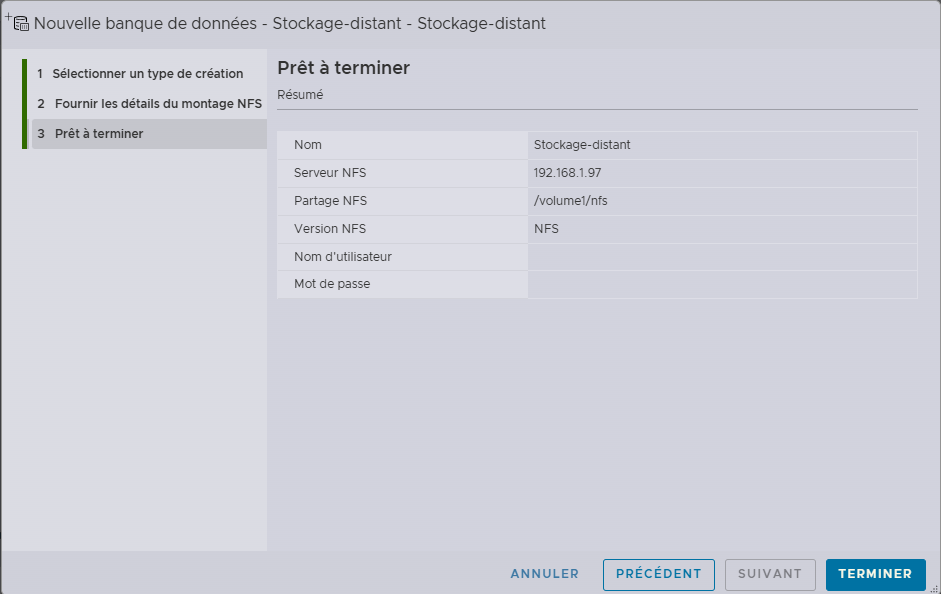Click the Serveur NFS label
Viewport: 941px width, 594px height.
(330, 173)
